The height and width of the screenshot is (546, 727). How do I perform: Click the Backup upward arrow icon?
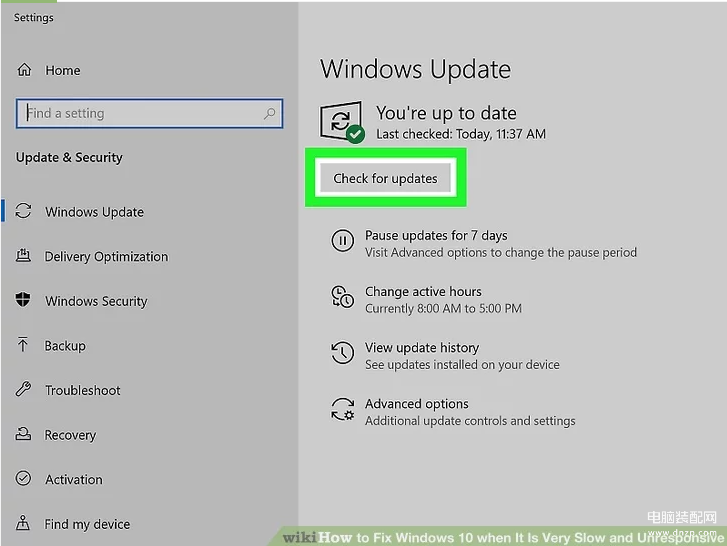point(22,345)
